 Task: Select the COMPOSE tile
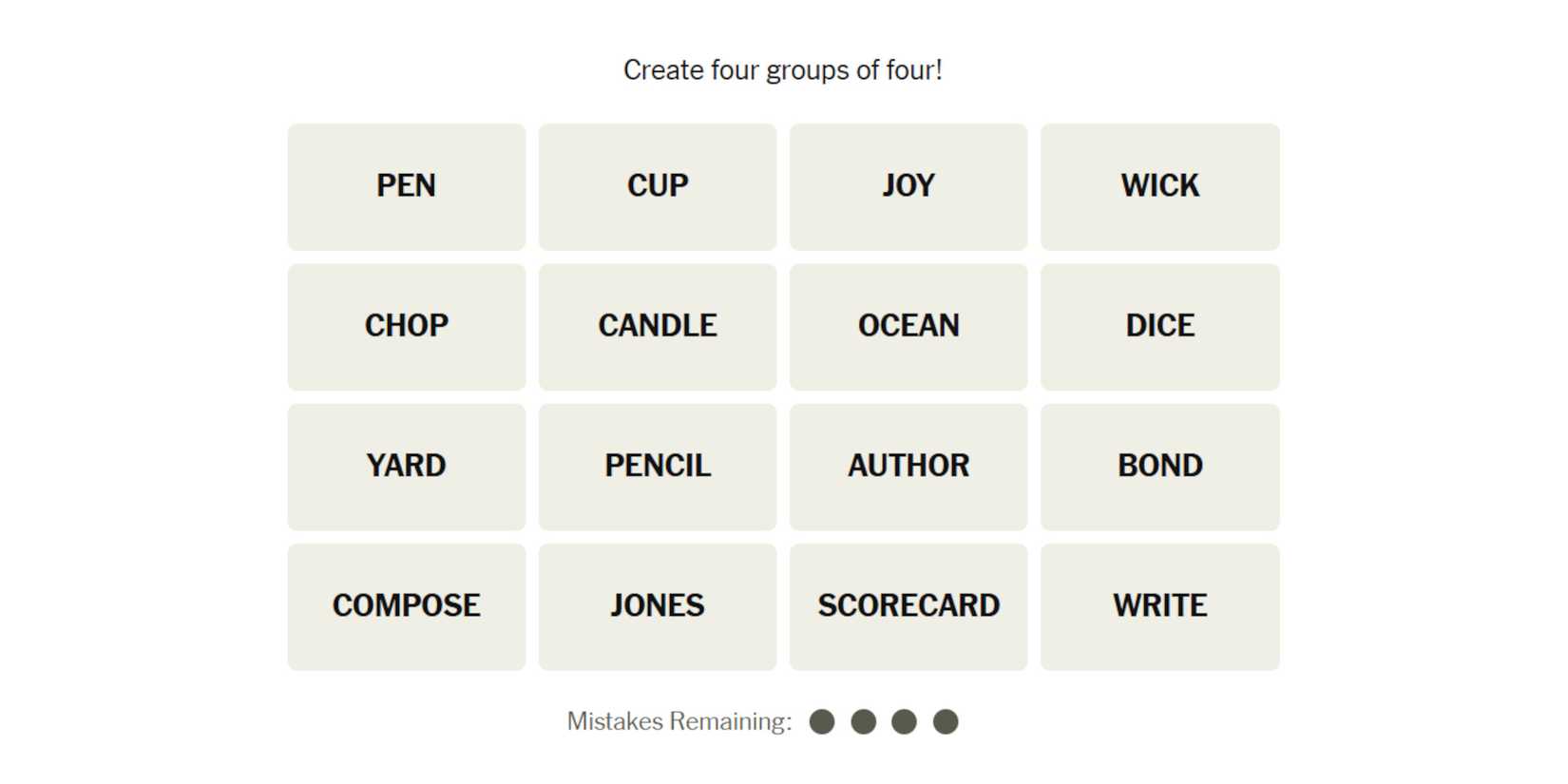point(406,606)
